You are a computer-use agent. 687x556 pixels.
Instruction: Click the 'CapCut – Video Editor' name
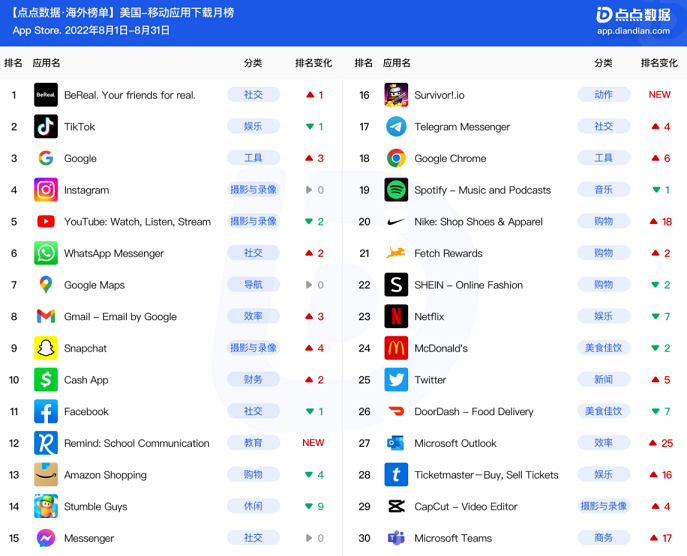466,506
